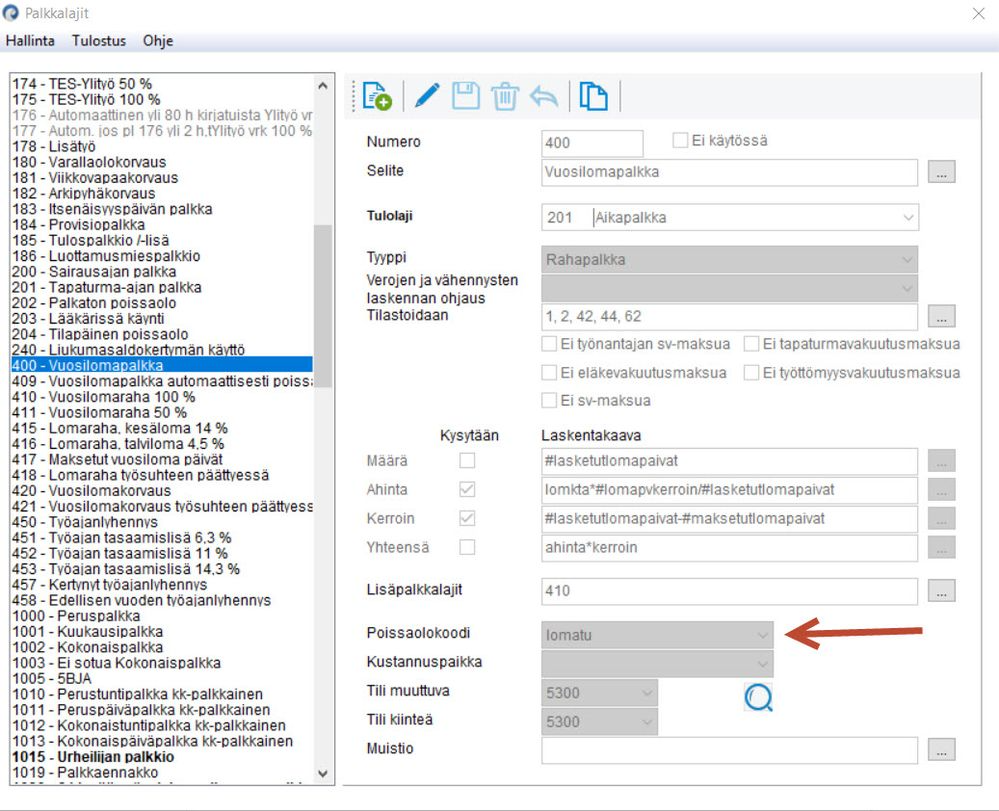
Task: Expand the Poissaolokoodi lomatu dropdown
Action: [x=658, y=635]
